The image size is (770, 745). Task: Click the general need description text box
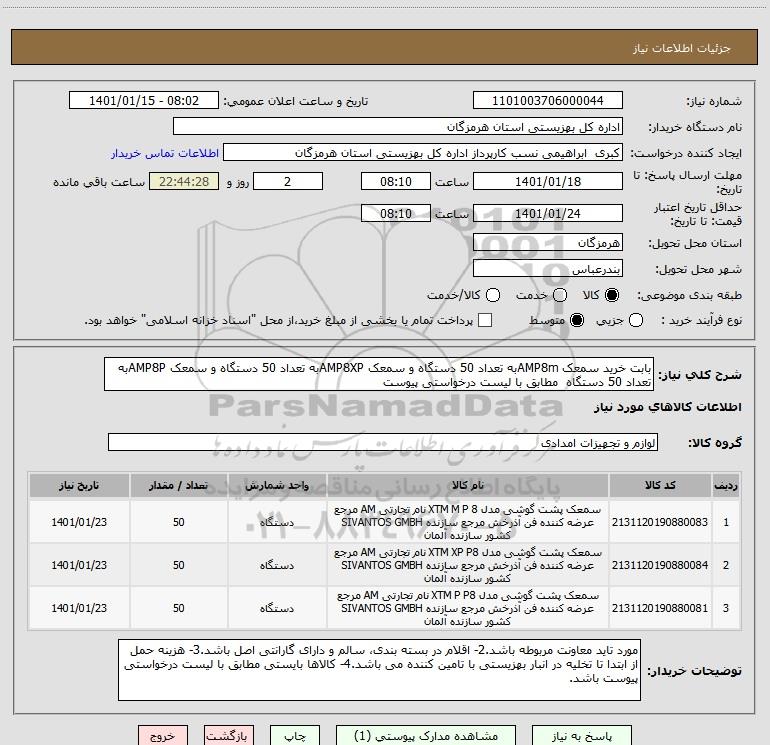point(379,374)
